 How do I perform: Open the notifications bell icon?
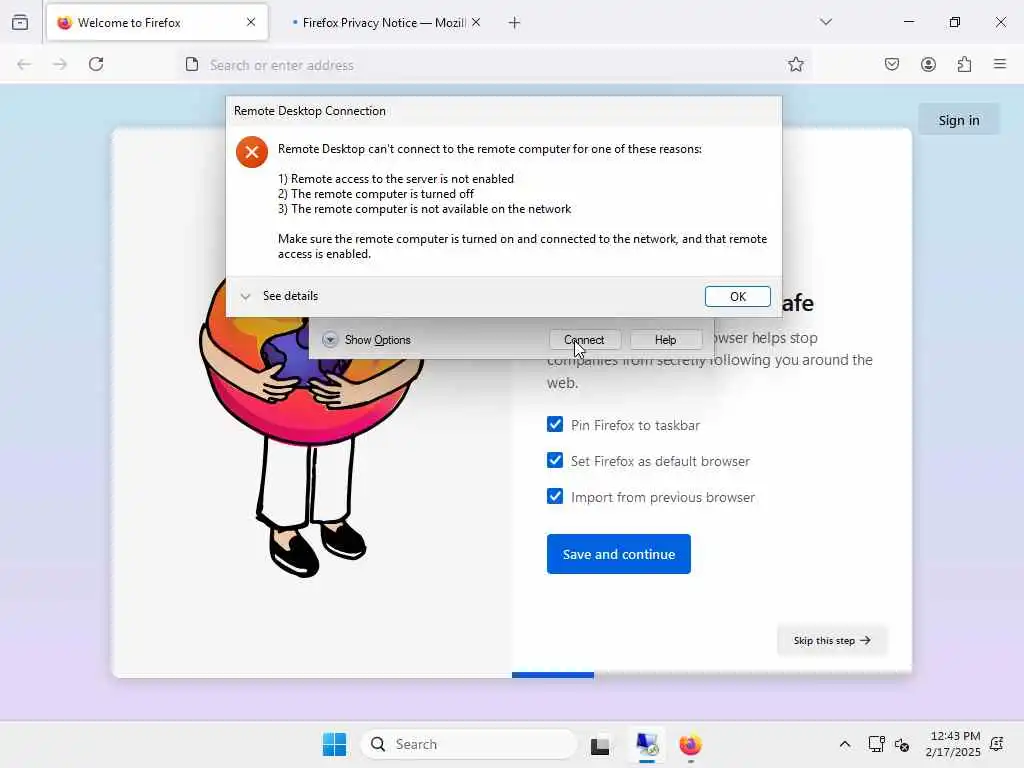point(997,744)
